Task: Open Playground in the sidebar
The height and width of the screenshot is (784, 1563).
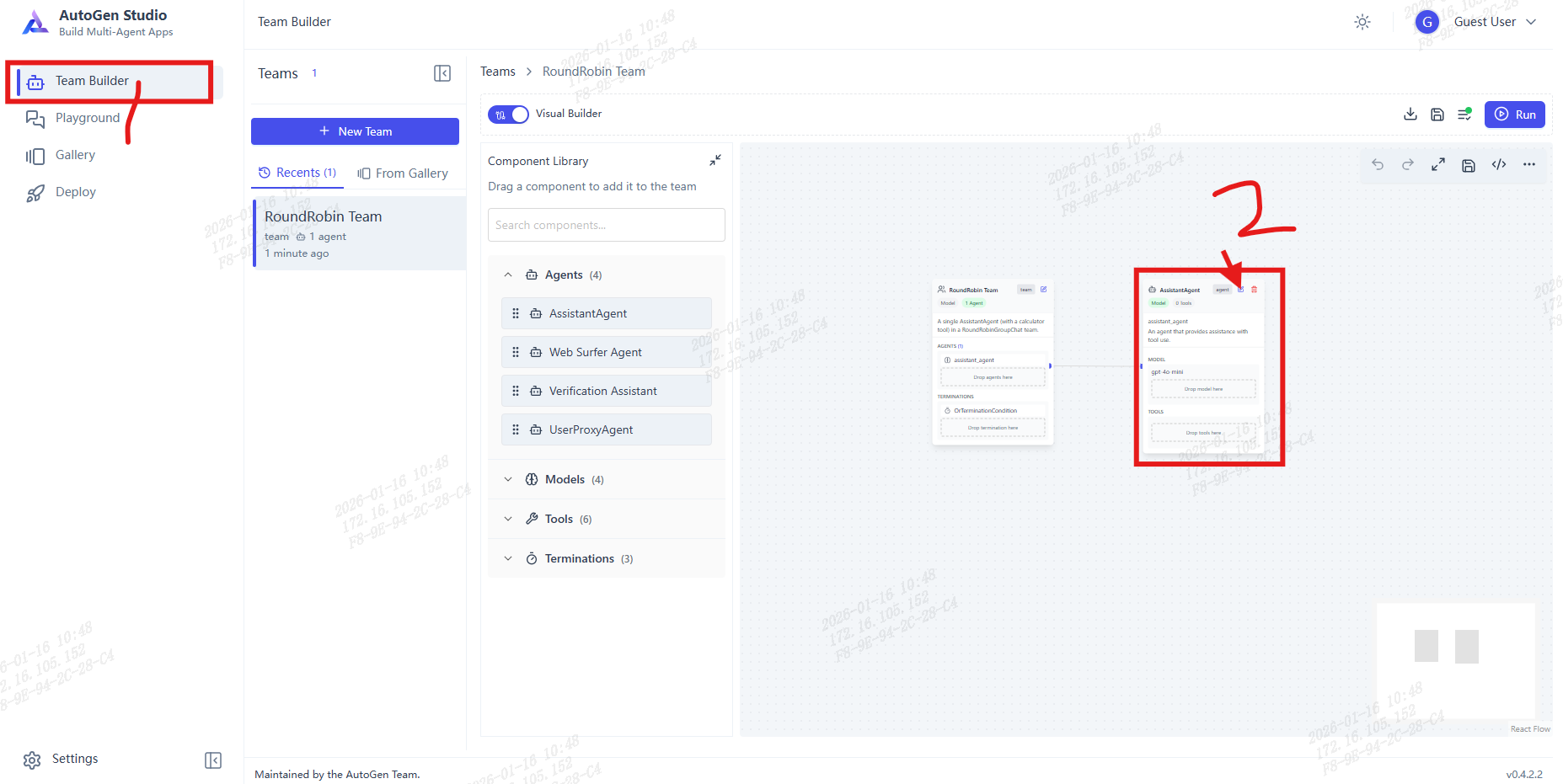Action: (87, 118)
